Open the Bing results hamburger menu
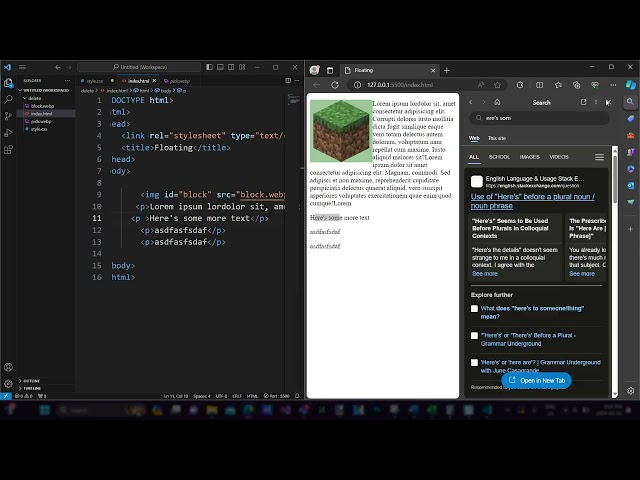 click(x=599, y=157)
